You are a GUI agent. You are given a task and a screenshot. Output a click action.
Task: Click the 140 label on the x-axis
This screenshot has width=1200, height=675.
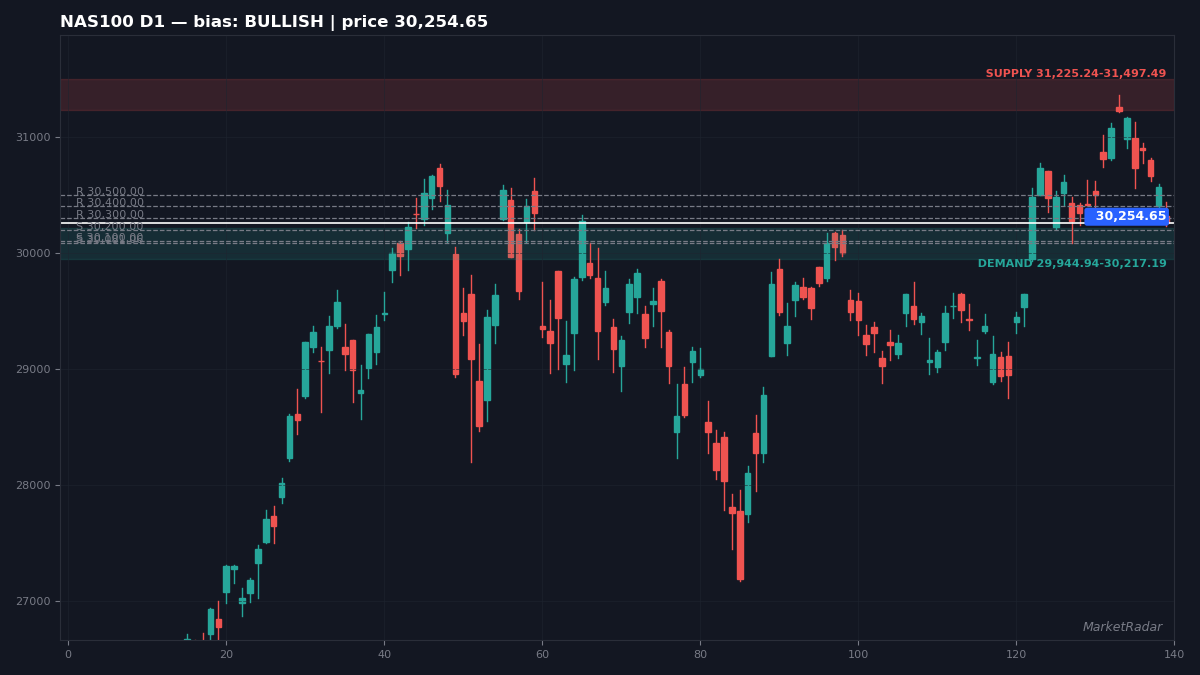pos(1174,654)
